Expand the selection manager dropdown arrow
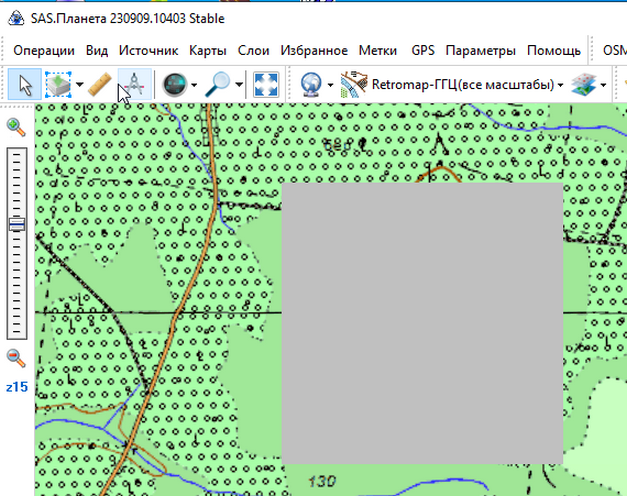627x496 pixels. pos(80,85)
